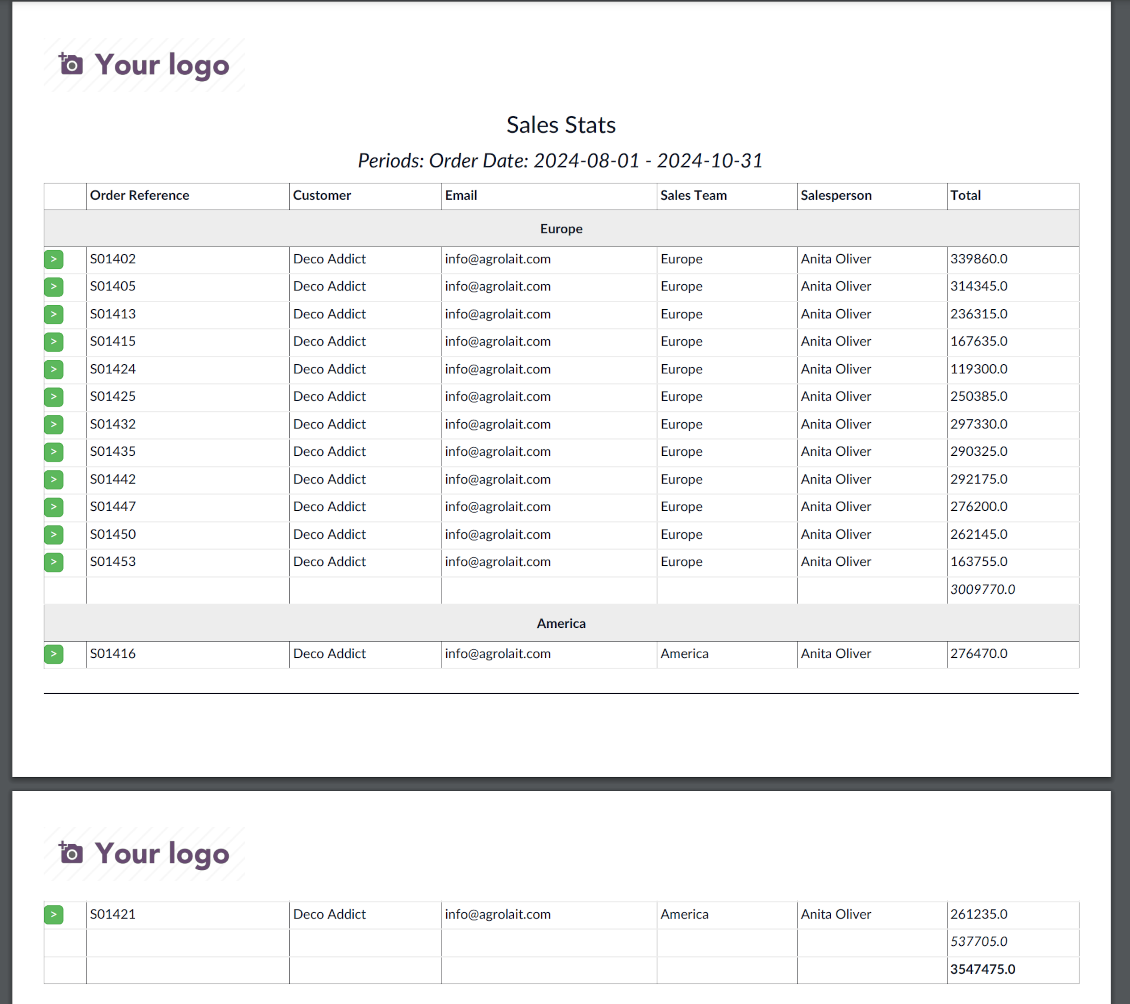The width and height of the screenshot is (1130, 1004).
Task: Click the grand total 3547475.0 cell
Action: pyautogui.click(x=983, y=969)
